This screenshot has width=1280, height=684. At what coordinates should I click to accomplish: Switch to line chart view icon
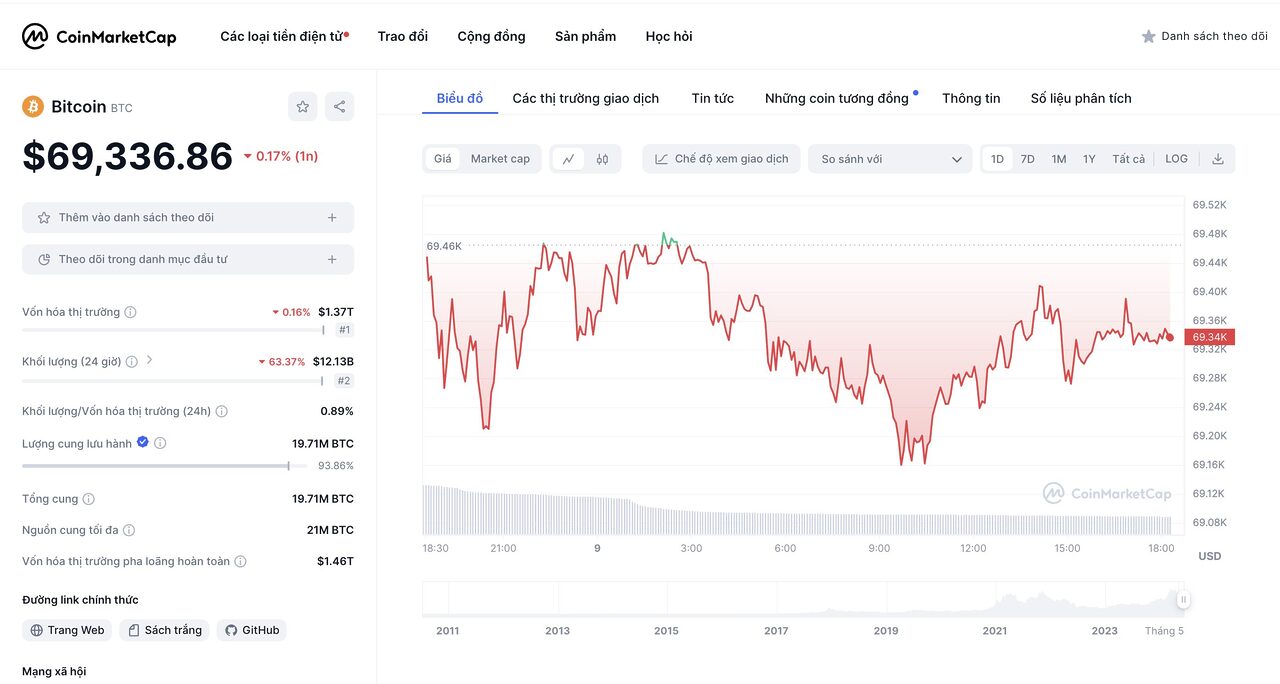click(568, 159)
